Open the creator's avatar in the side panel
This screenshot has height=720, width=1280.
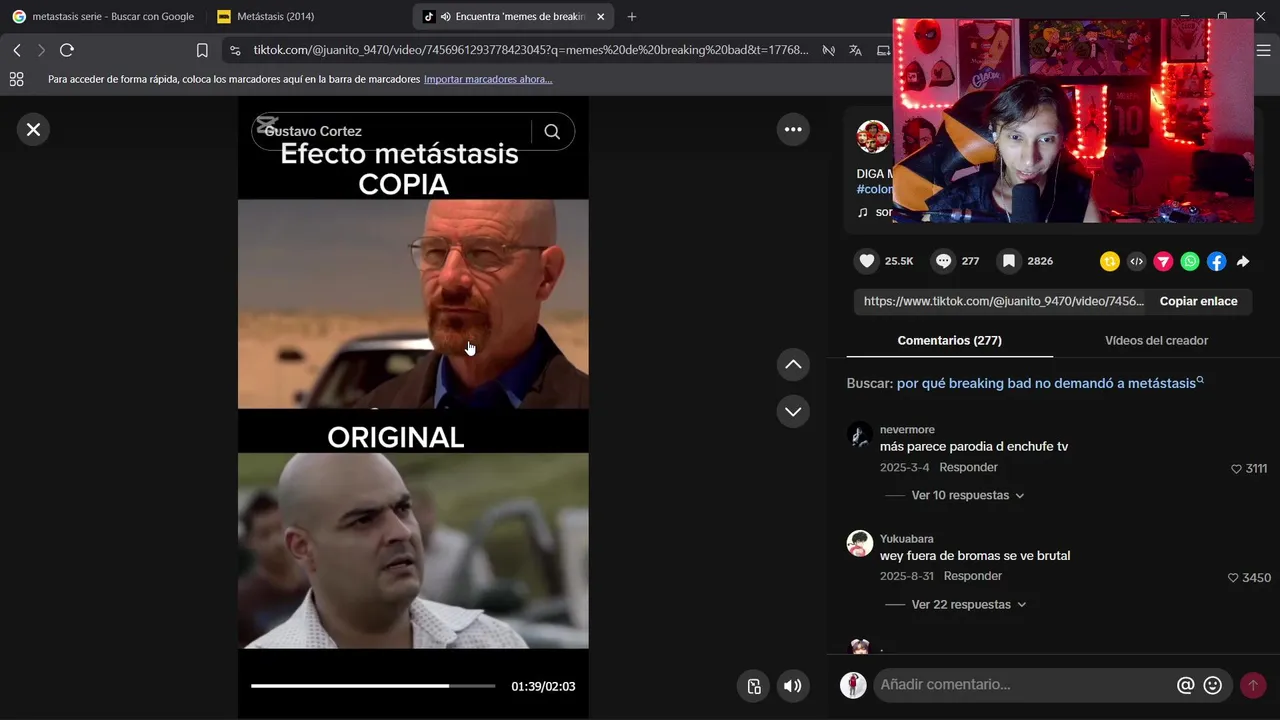click(x=873, y=137)
